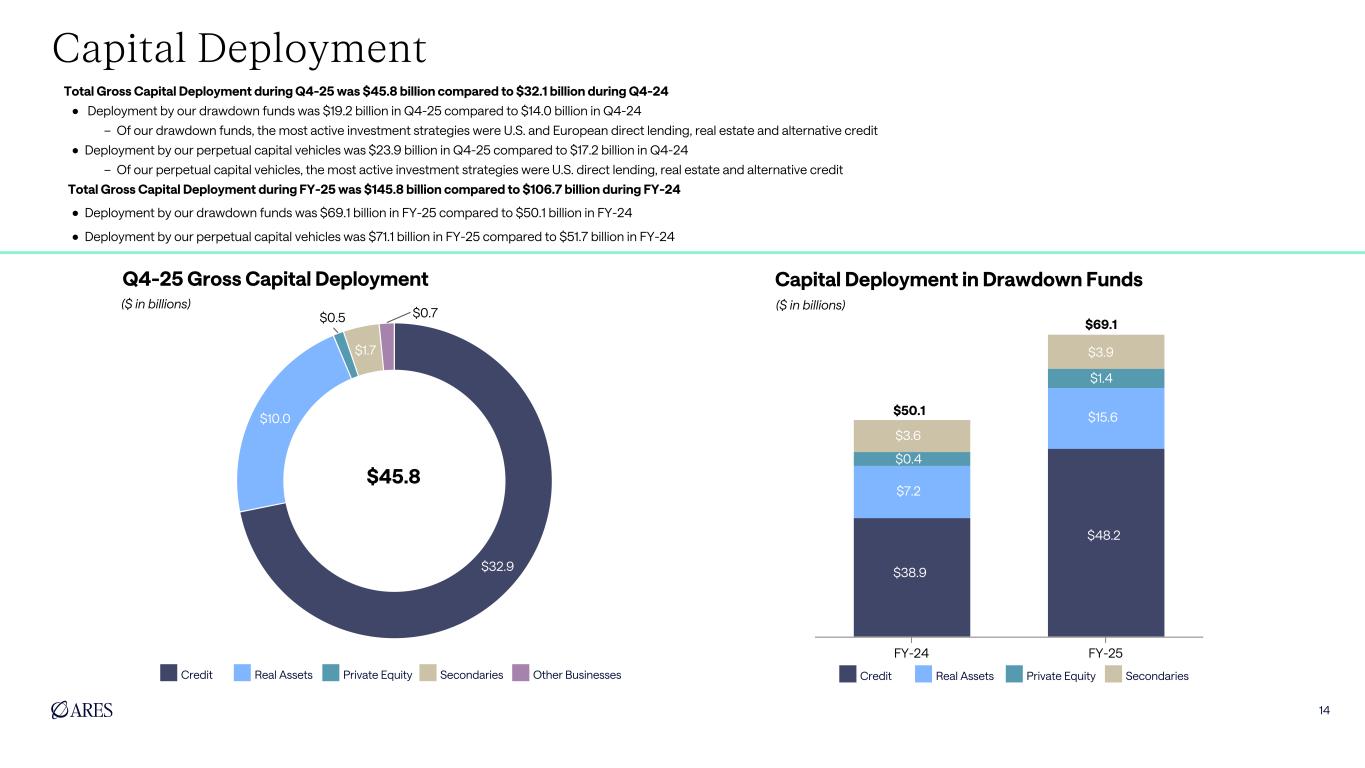Click the Credit legend swatch under the donut chart
1365x768 pixels.
[x=169, y=674]
